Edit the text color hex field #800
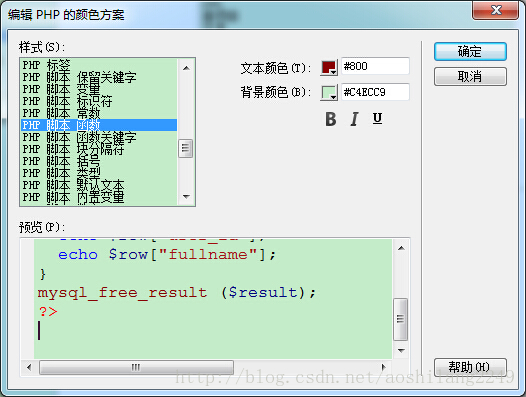526x397 pixels. tap(375, 66)
